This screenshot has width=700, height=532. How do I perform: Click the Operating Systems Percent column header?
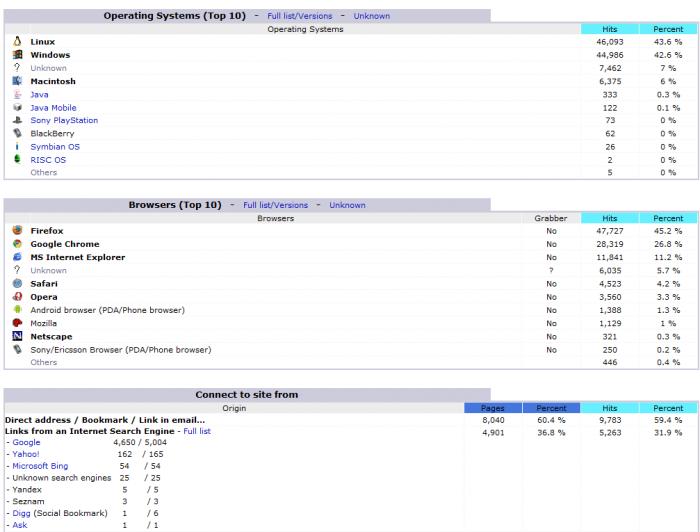668,29
